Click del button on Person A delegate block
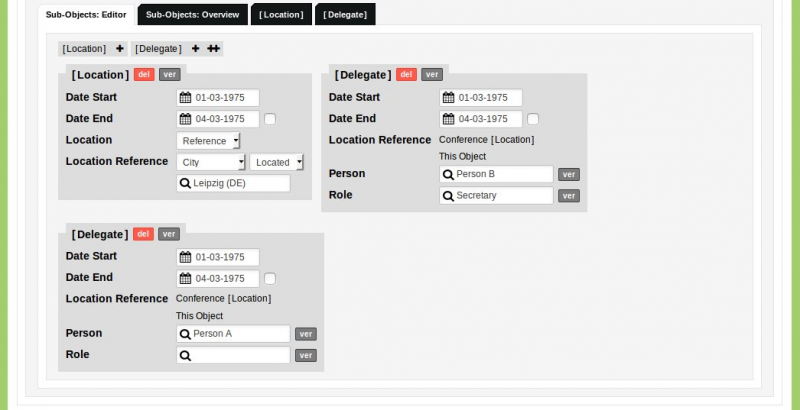Screen dimensions: 800x410 tap(144, 234)
